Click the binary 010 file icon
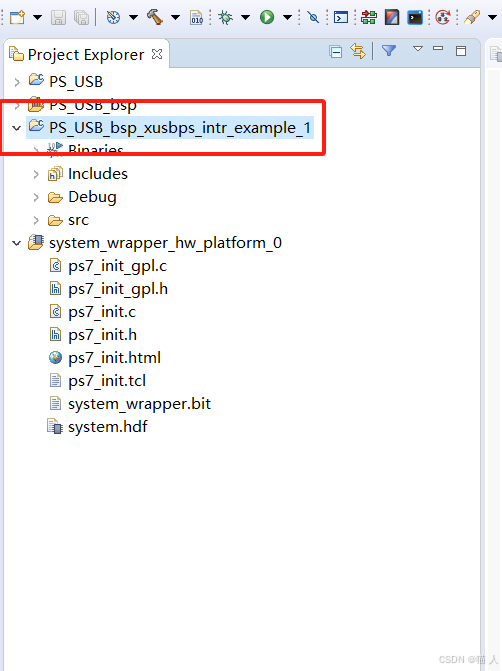Screen dimensions: 502x671 [x=196, y=18]
